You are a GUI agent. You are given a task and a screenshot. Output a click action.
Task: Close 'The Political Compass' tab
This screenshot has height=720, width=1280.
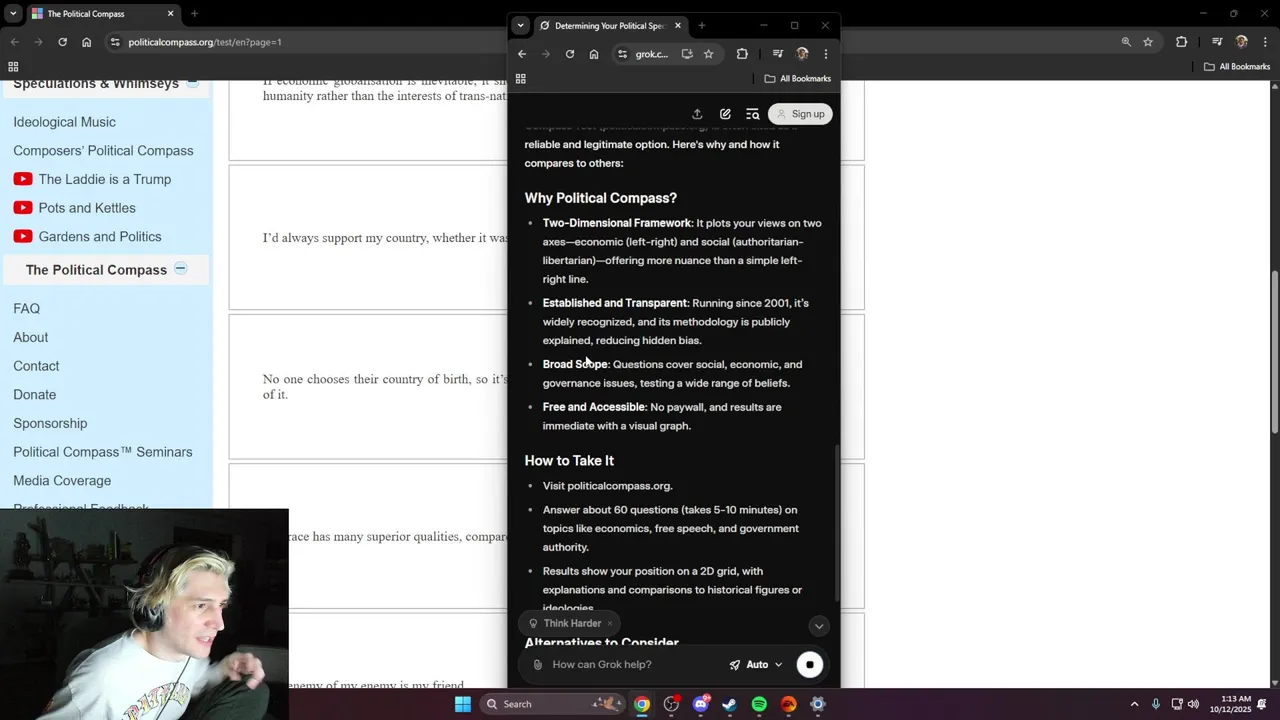170,14
